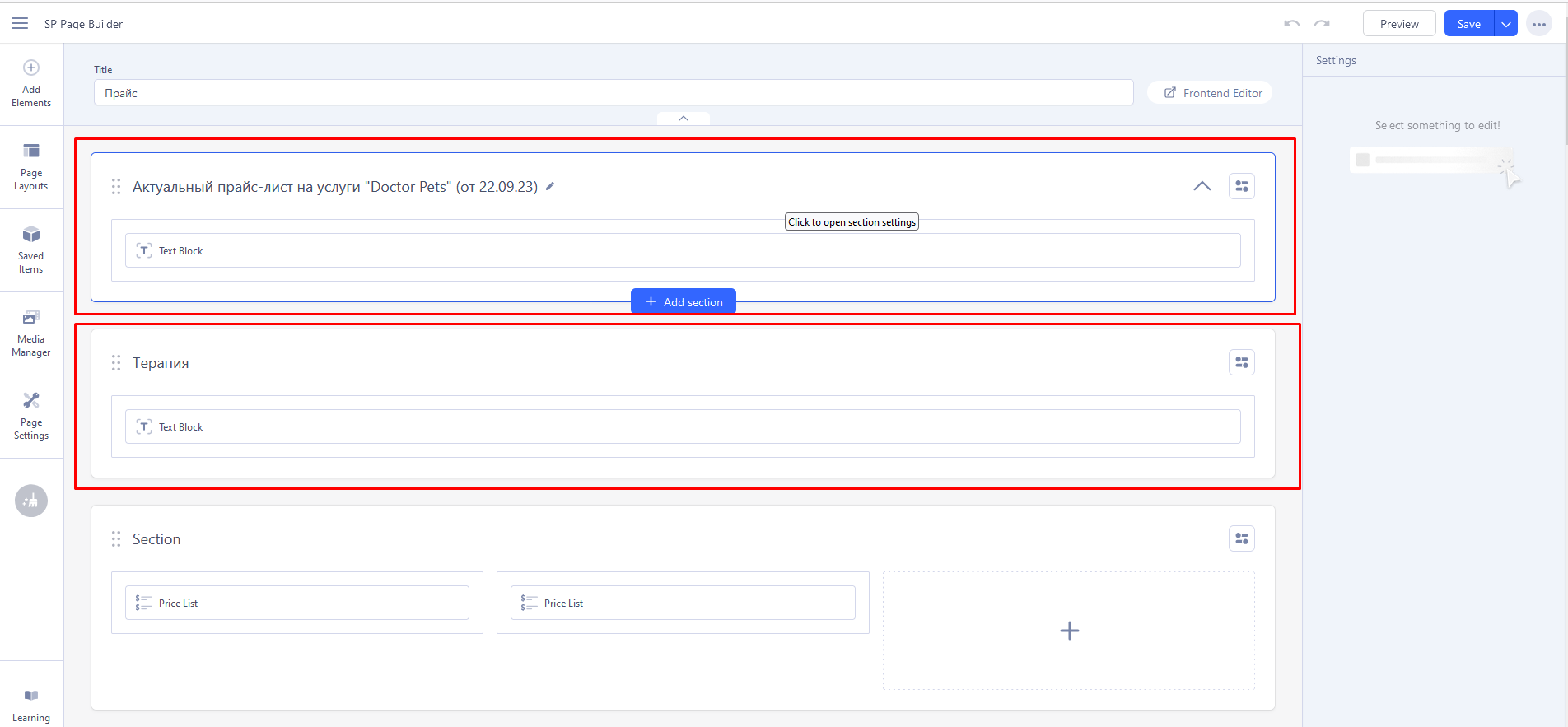1568x727 pixels.
Task: Open Saved Items in the sidebar
Action: click(31, 250)
